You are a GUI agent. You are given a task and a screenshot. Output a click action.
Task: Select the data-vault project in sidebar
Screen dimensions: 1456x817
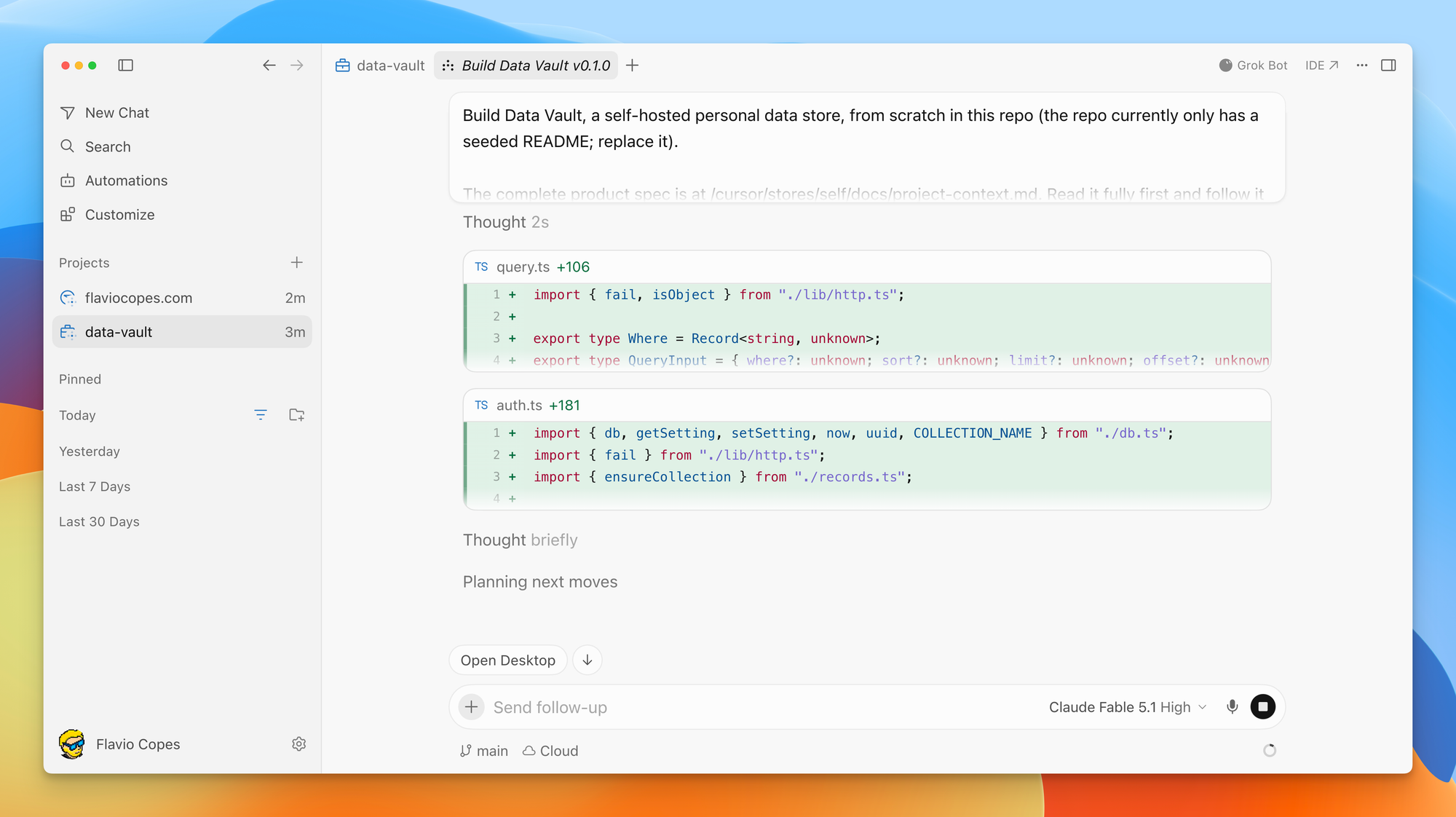point(182,332)
